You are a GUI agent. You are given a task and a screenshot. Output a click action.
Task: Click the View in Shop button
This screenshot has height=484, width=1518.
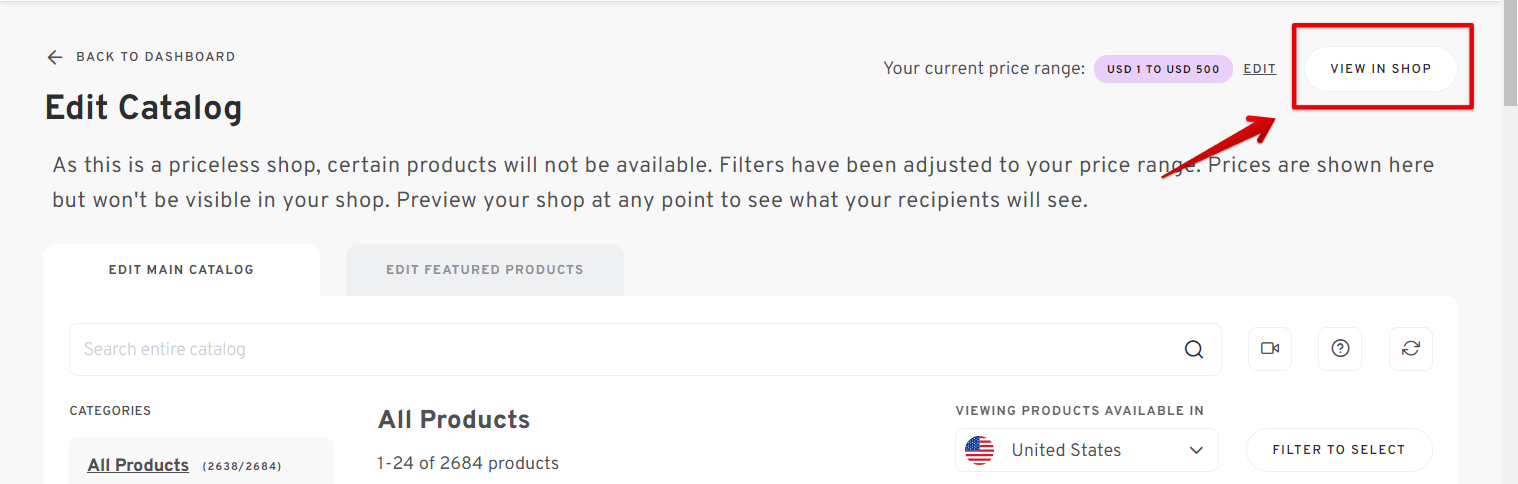coord(1381,69)
